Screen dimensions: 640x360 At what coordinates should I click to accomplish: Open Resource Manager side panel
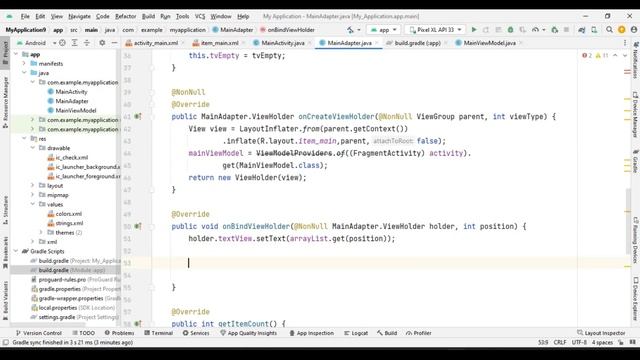point(5,102)
